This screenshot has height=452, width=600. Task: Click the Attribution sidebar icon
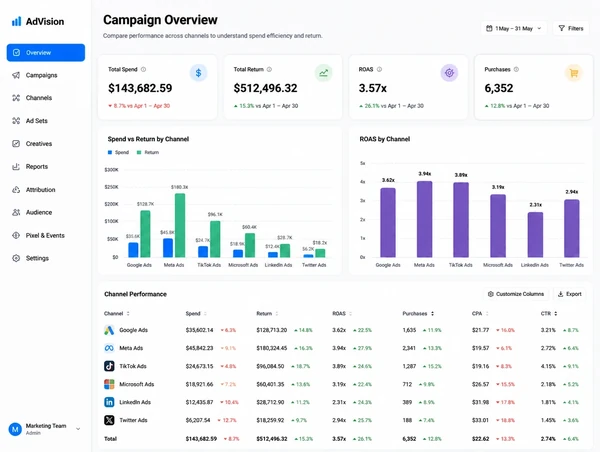click(16, 189)
